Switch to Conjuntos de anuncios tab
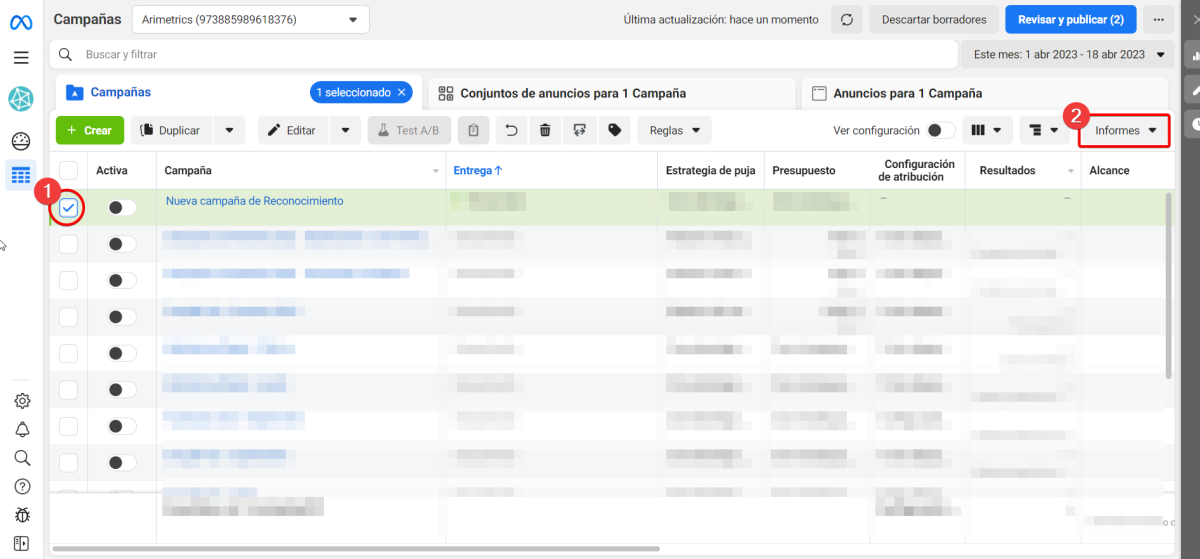Viewport: 1200px width, 559px height. coord(572,93)
